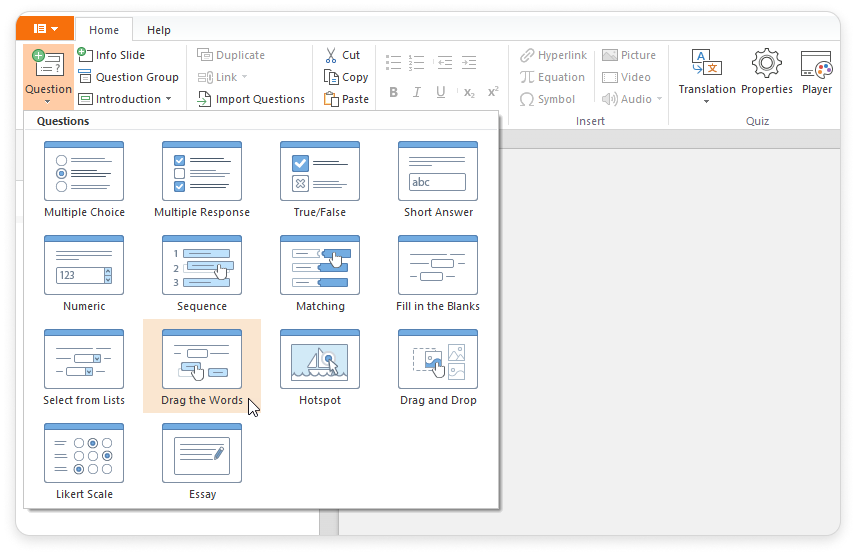Viewport: 856px width, 555px height.
Task: Toggle underline formatting
Action: point(441,92)
